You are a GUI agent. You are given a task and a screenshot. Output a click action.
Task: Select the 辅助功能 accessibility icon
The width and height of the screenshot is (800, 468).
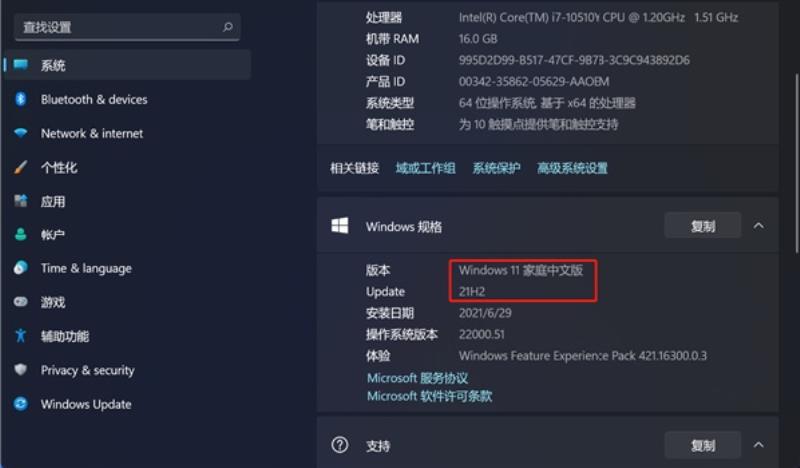pos(20,336)
